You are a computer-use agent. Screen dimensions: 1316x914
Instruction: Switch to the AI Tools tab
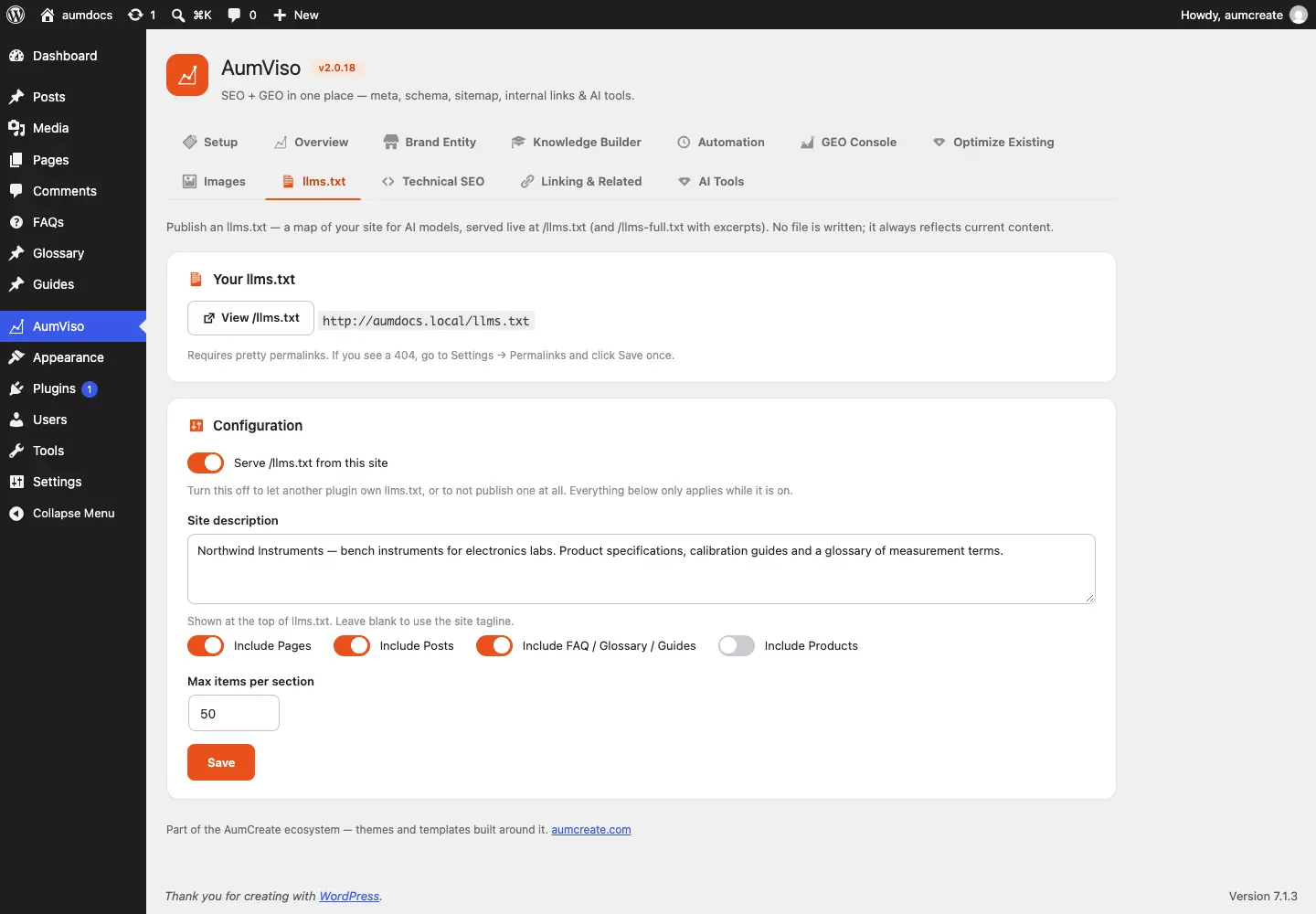point(711,181)
